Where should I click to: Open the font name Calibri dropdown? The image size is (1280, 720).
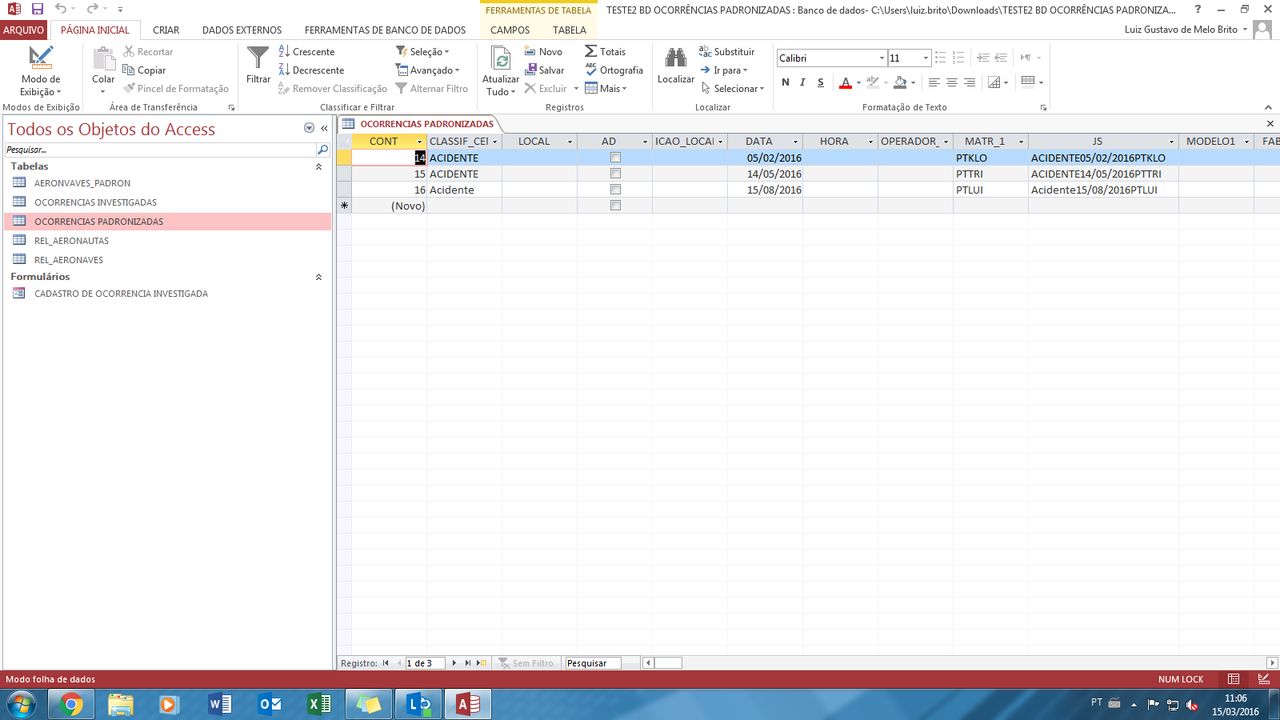tap(881, 58)
